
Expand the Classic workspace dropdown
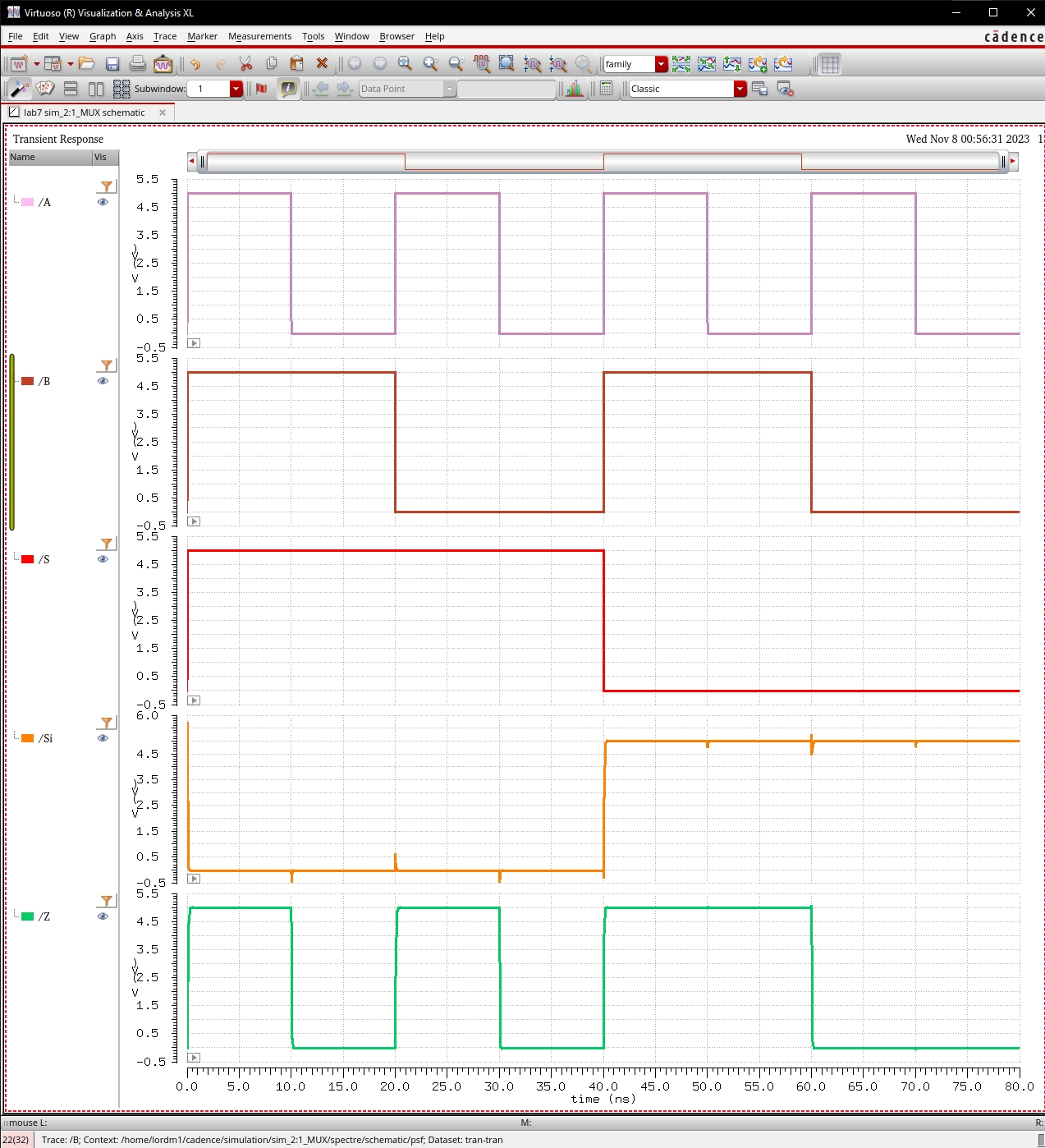[x=740, y=89]
